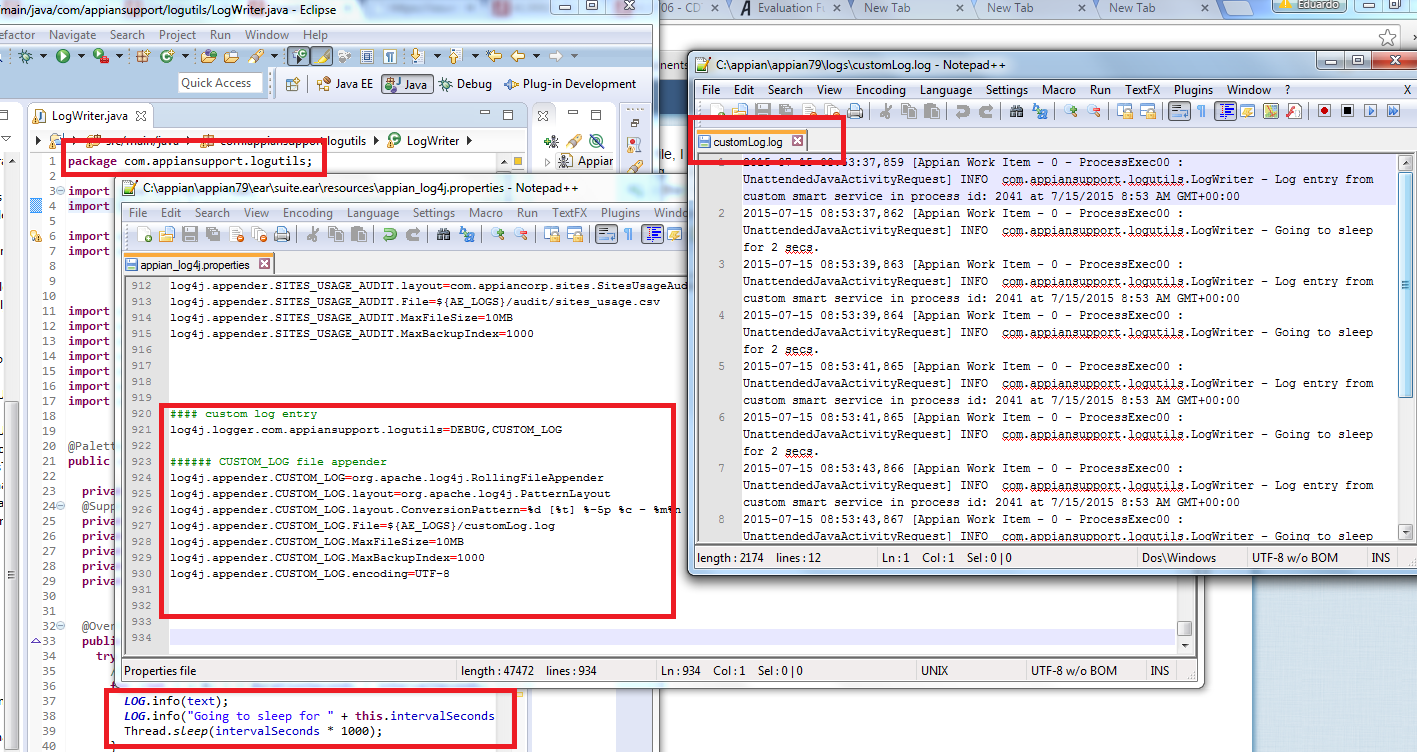
Task: Click Zoom out icon in customLog Notepad++ toolbar
Action: 1094,111
